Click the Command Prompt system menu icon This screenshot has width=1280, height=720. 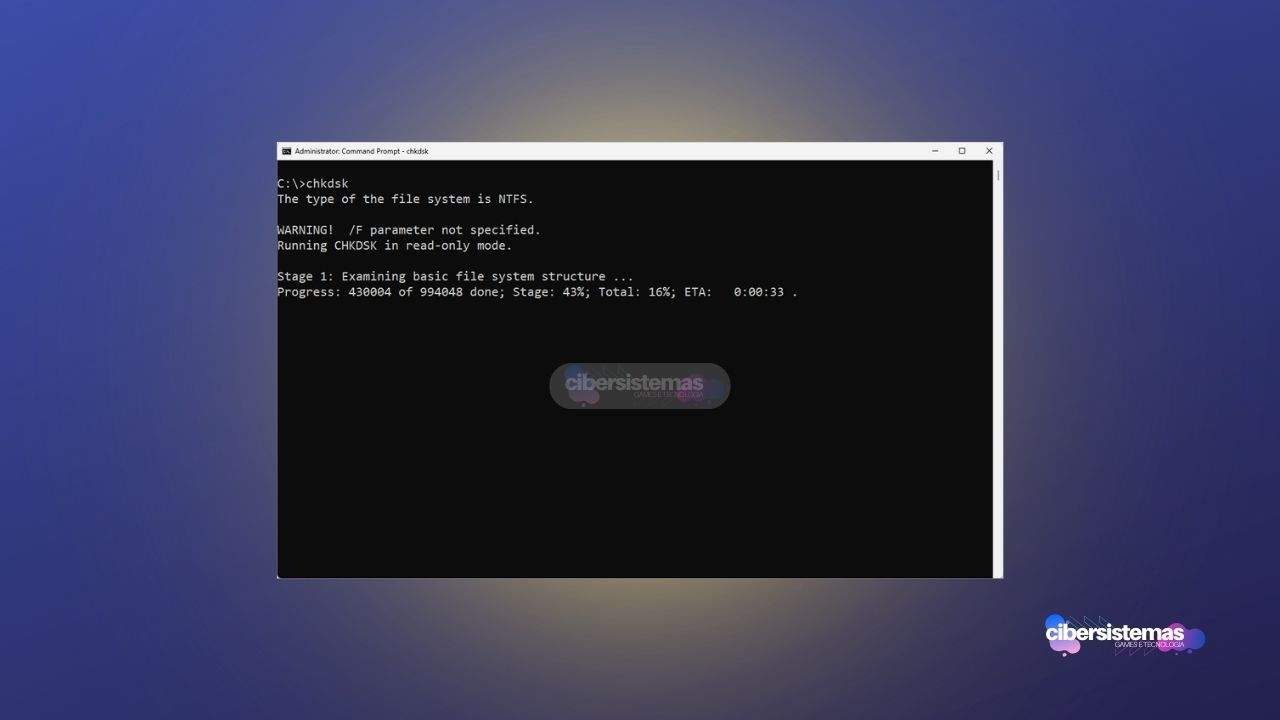point(286,151)
